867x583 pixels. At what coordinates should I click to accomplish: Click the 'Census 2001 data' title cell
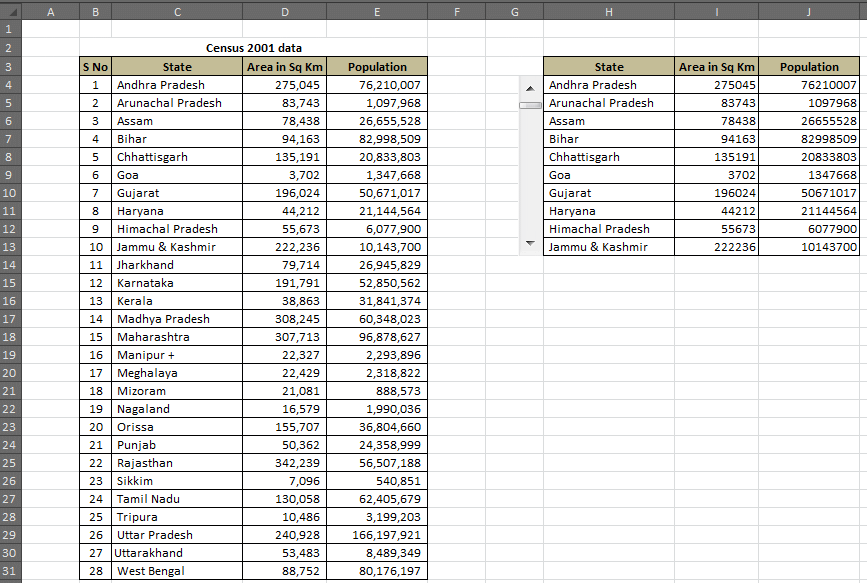click(253, 48)
